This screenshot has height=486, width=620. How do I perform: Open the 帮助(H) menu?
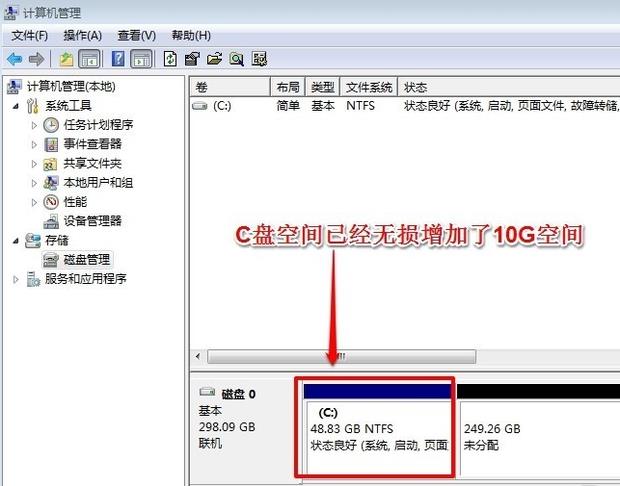(x=191, y=36)
